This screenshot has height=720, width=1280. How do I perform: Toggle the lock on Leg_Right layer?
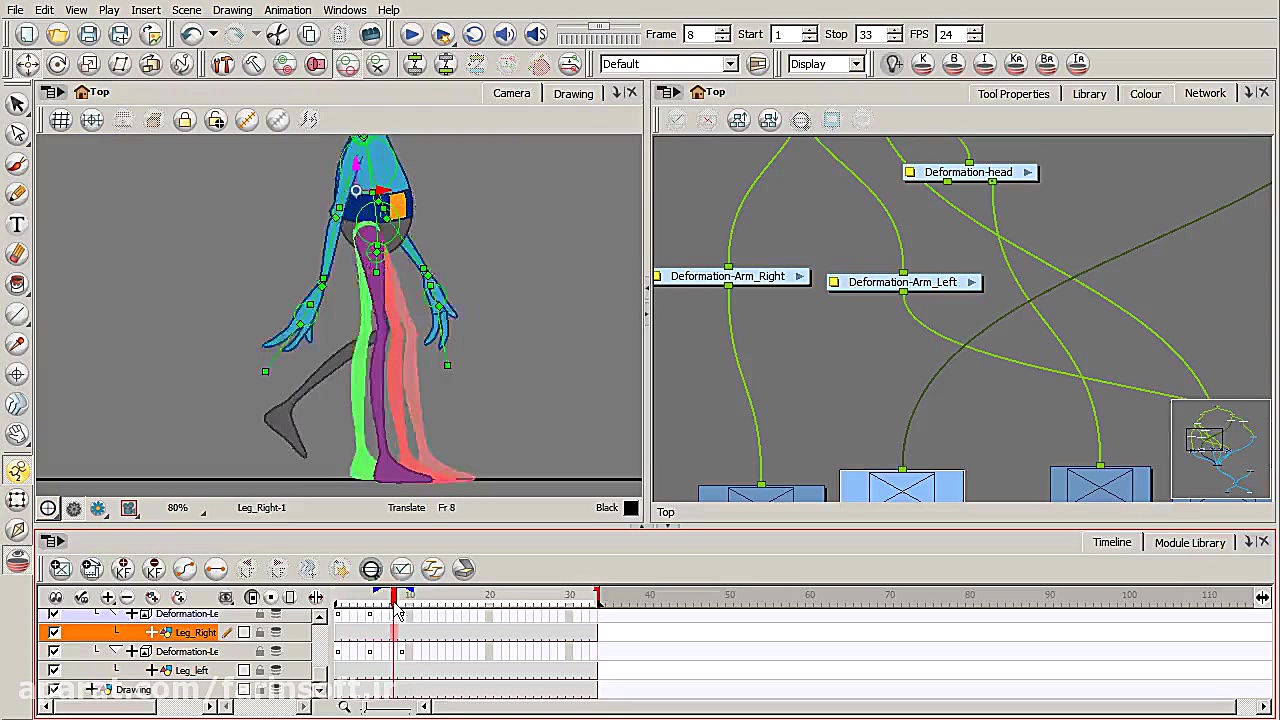(260, 632)
